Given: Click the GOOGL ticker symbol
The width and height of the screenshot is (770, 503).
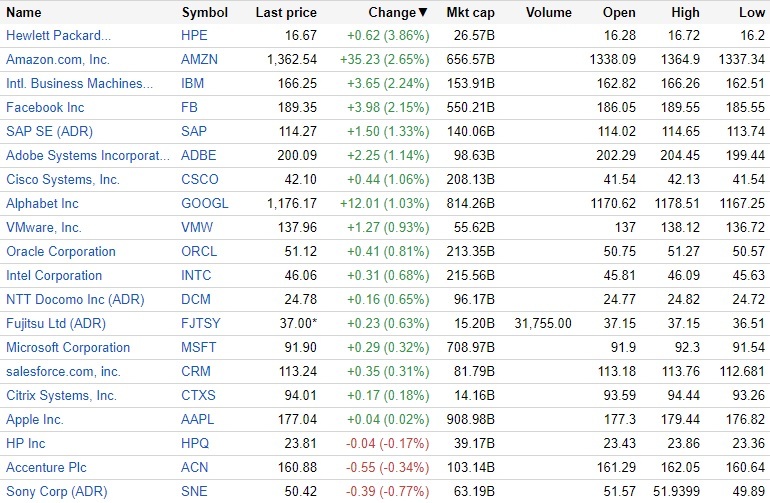Looking at the screenshot, I should [205, 203].
